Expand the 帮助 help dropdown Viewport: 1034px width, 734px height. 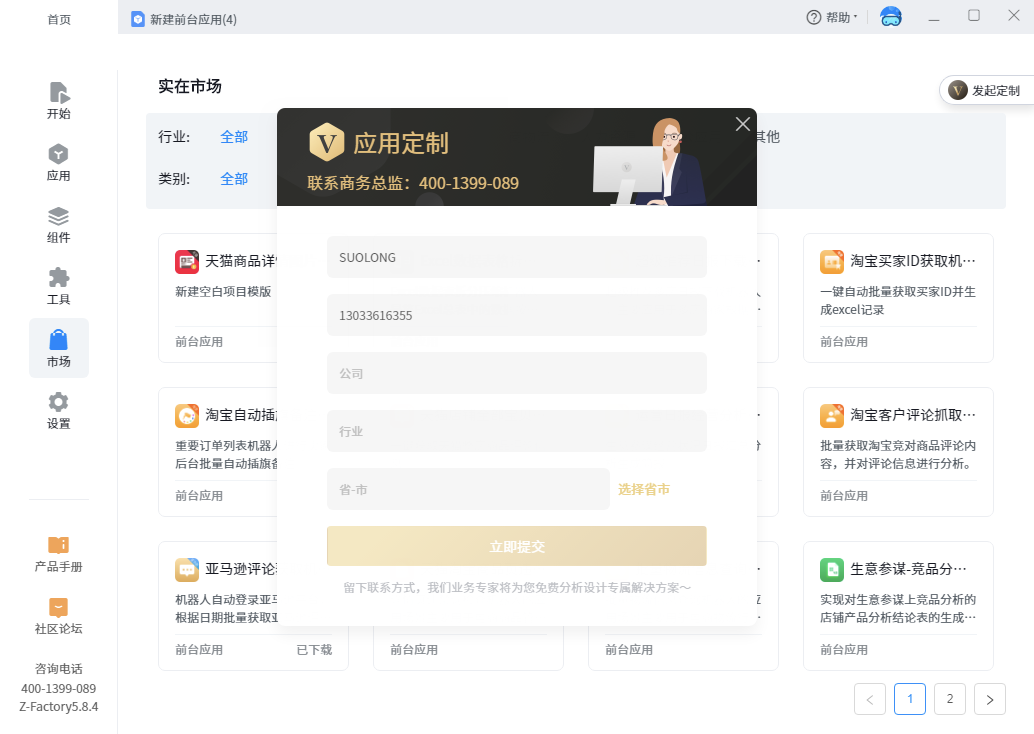pyautogui.click(x=832, y=17)
